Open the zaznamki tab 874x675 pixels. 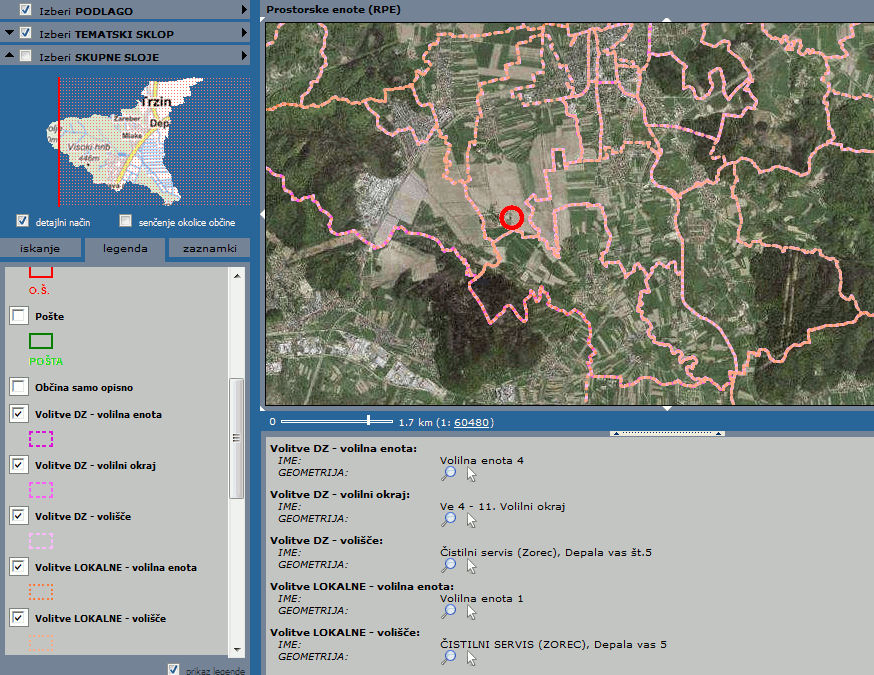[x=209, y=249]
